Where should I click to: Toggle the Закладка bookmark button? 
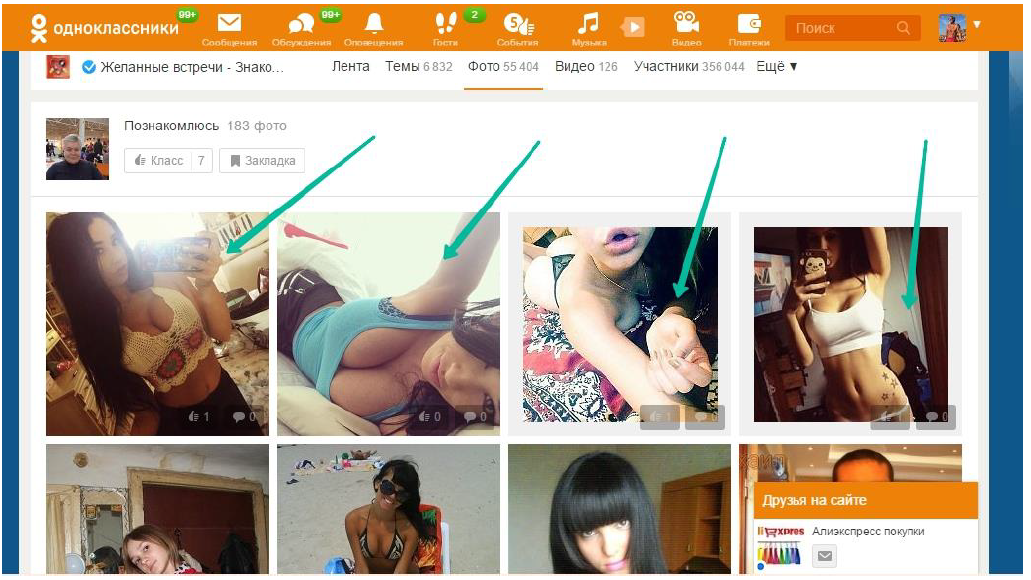261,161
